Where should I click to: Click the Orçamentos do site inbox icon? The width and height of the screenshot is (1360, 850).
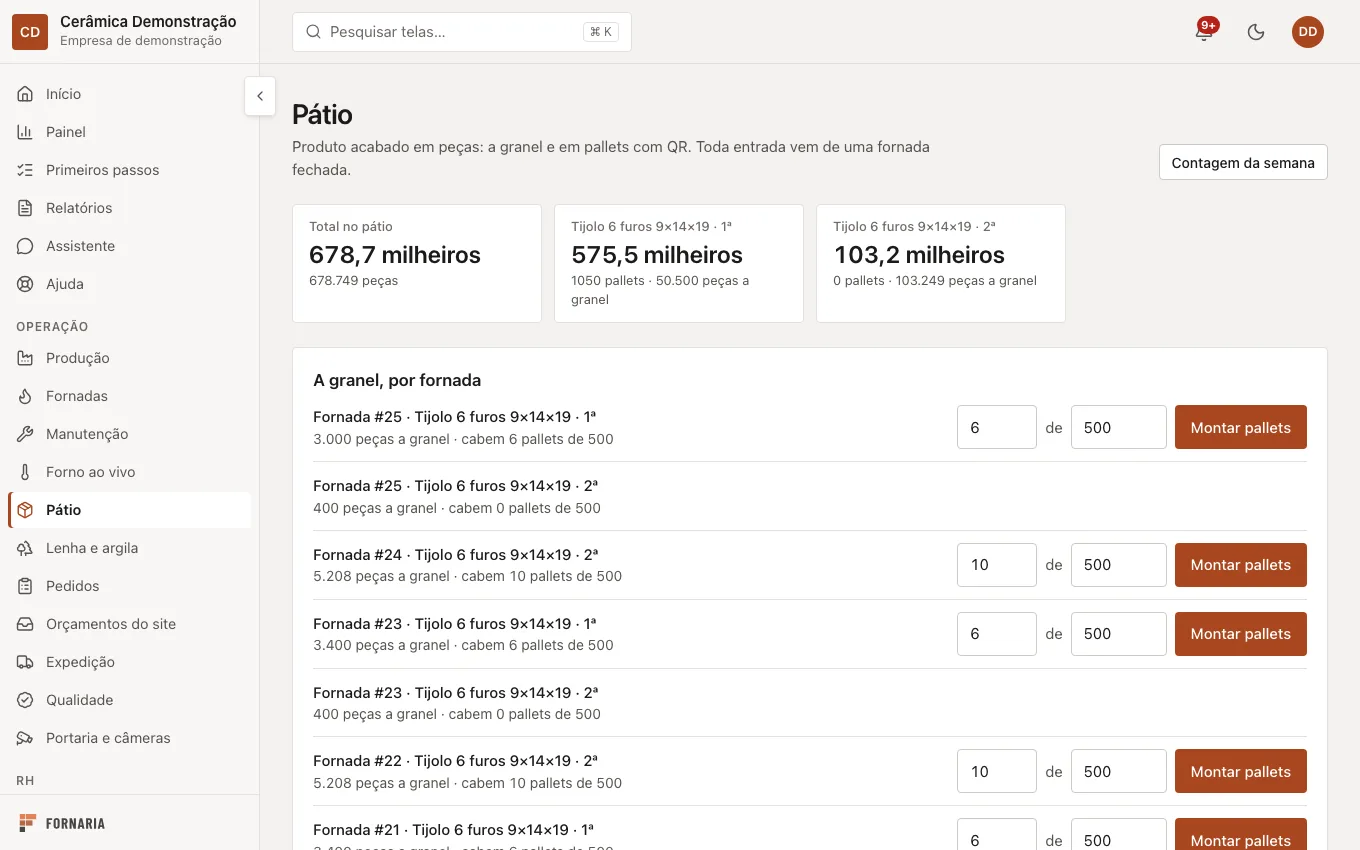coord(25,624)
